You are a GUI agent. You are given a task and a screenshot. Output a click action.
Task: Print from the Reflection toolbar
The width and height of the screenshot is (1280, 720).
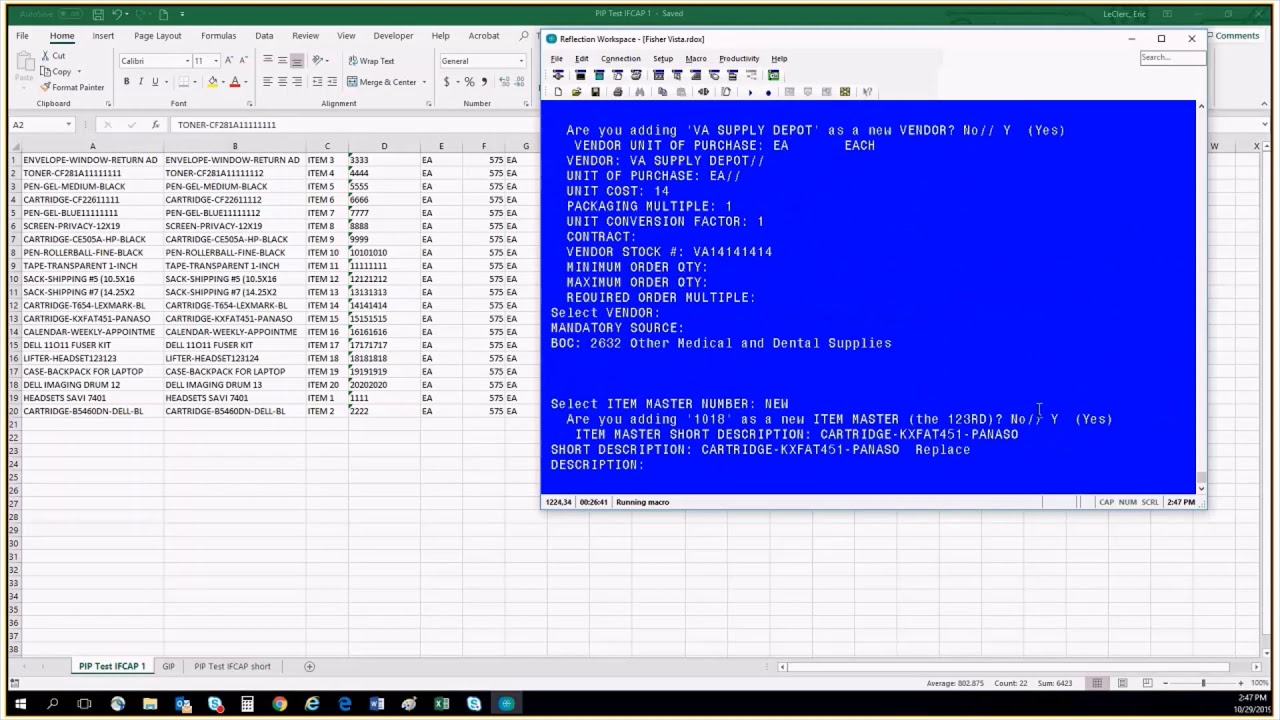click(x=617, y=92)
